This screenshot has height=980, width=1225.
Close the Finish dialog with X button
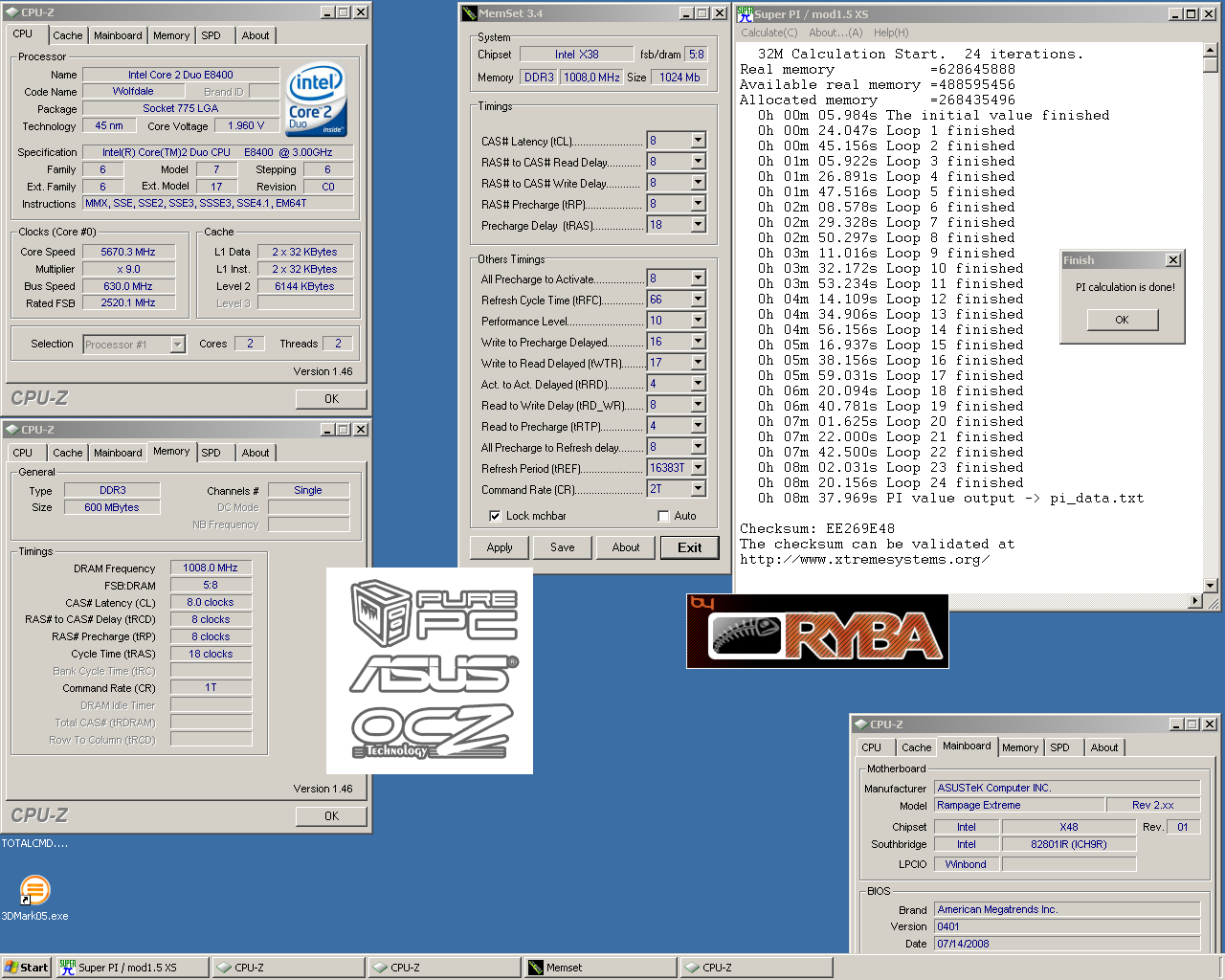point(1173,260)
